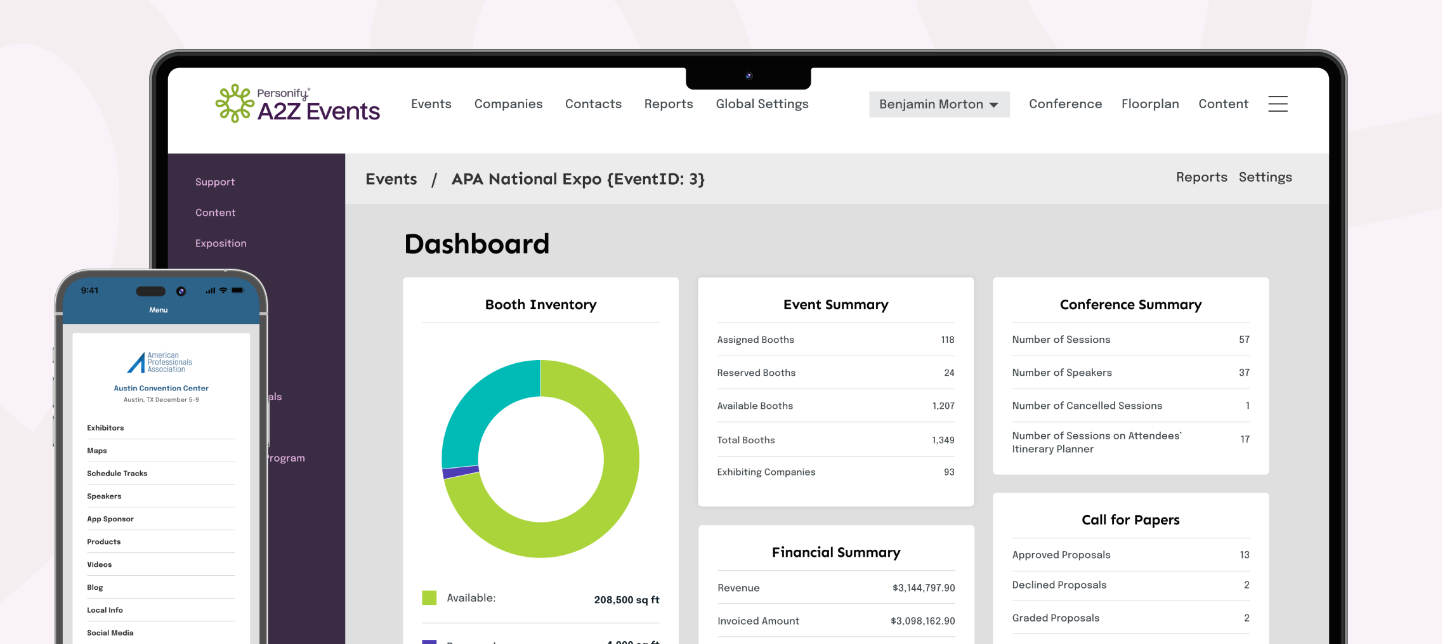
Task: Tap the phone Menu header title
Action: click(x=159, y=310)
